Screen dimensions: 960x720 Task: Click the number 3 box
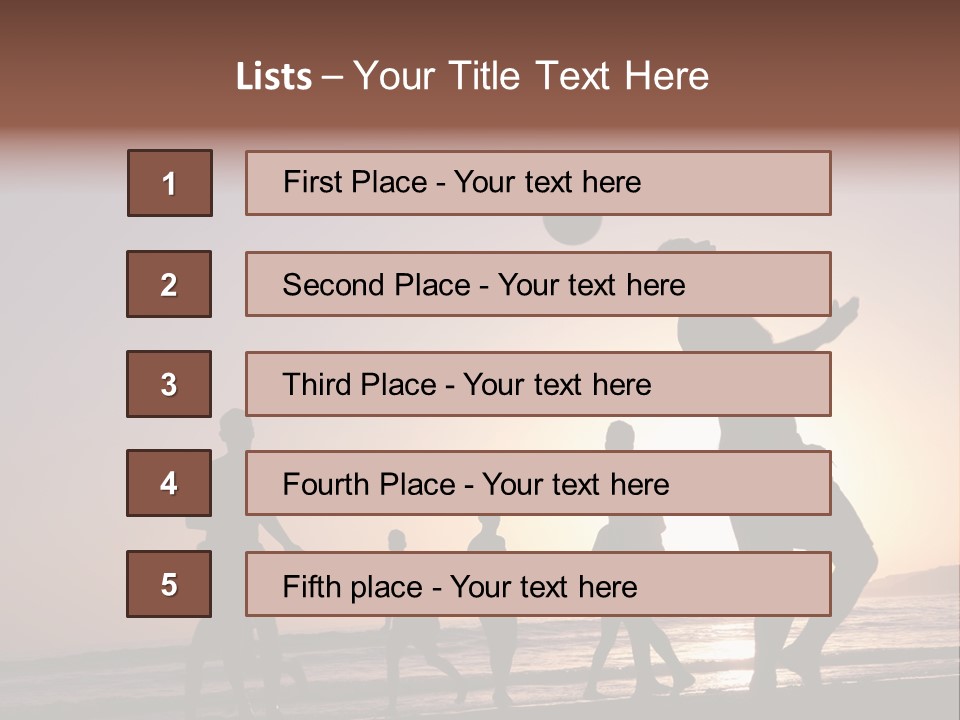point(169,384)
